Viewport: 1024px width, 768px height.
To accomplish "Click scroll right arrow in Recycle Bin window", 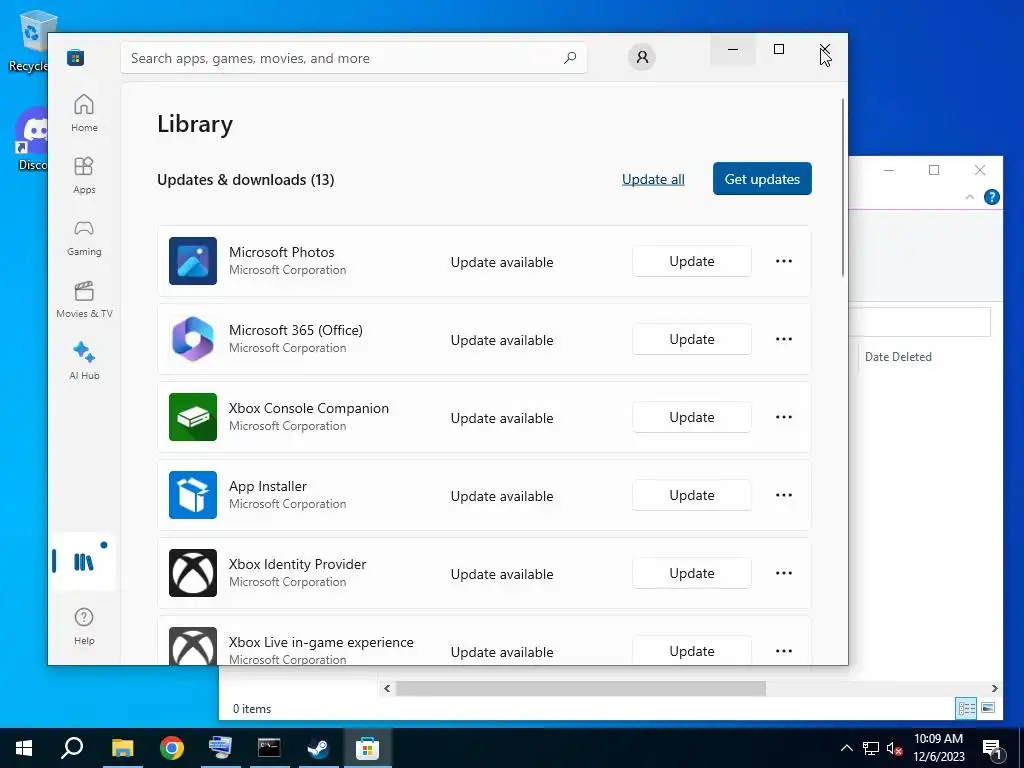I will [x=994, y=688].
